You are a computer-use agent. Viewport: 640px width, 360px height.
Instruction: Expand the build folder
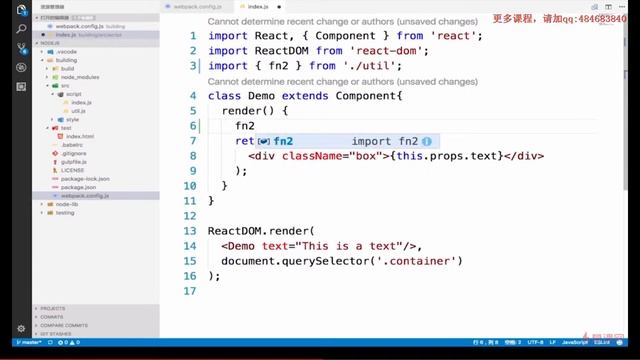tap(96, 69)
